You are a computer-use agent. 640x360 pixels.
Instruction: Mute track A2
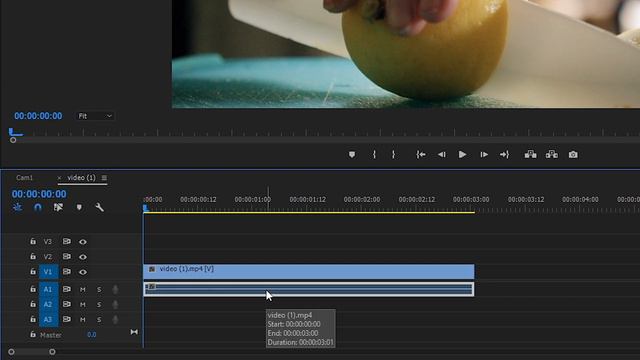coord(83,304)
